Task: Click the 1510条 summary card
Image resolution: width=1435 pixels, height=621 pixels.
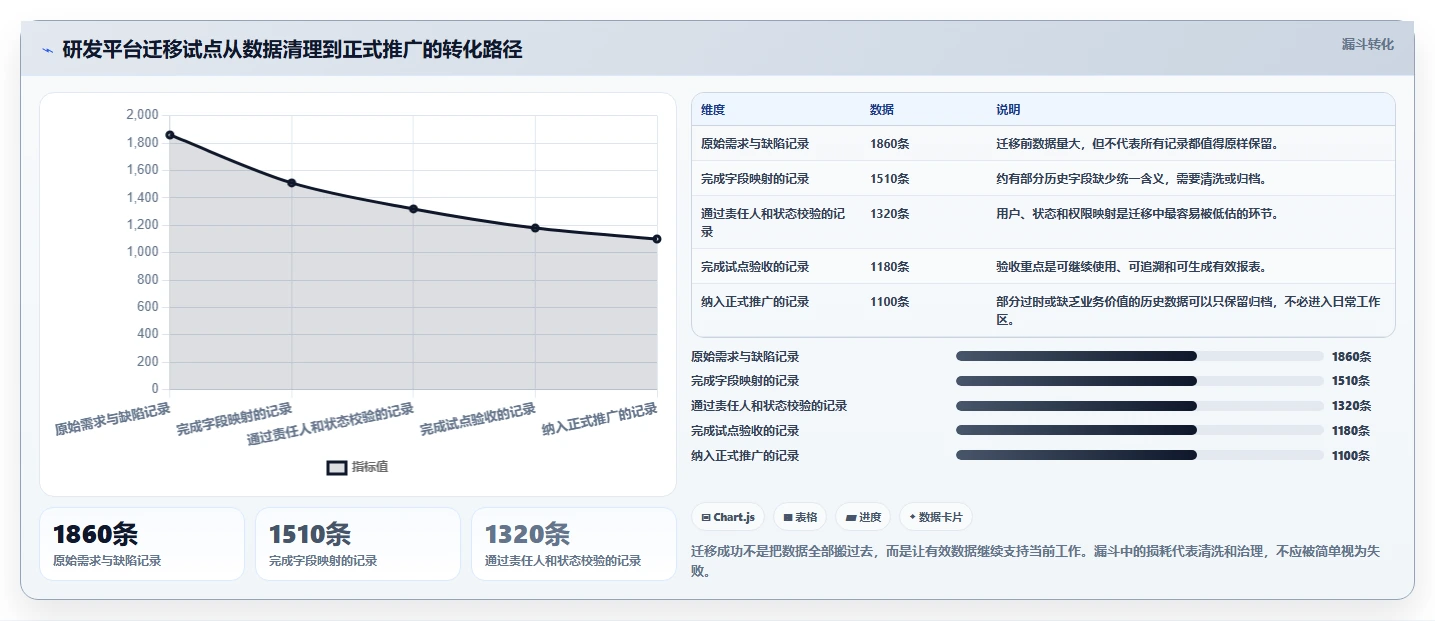Action: (x=358, y=544)
